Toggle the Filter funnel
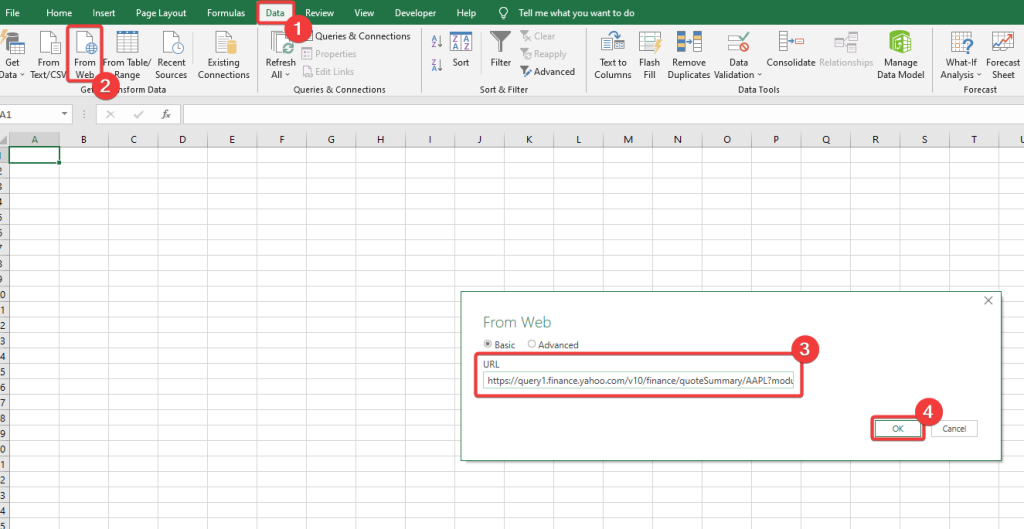1024x529 pixels. (501, 50)
